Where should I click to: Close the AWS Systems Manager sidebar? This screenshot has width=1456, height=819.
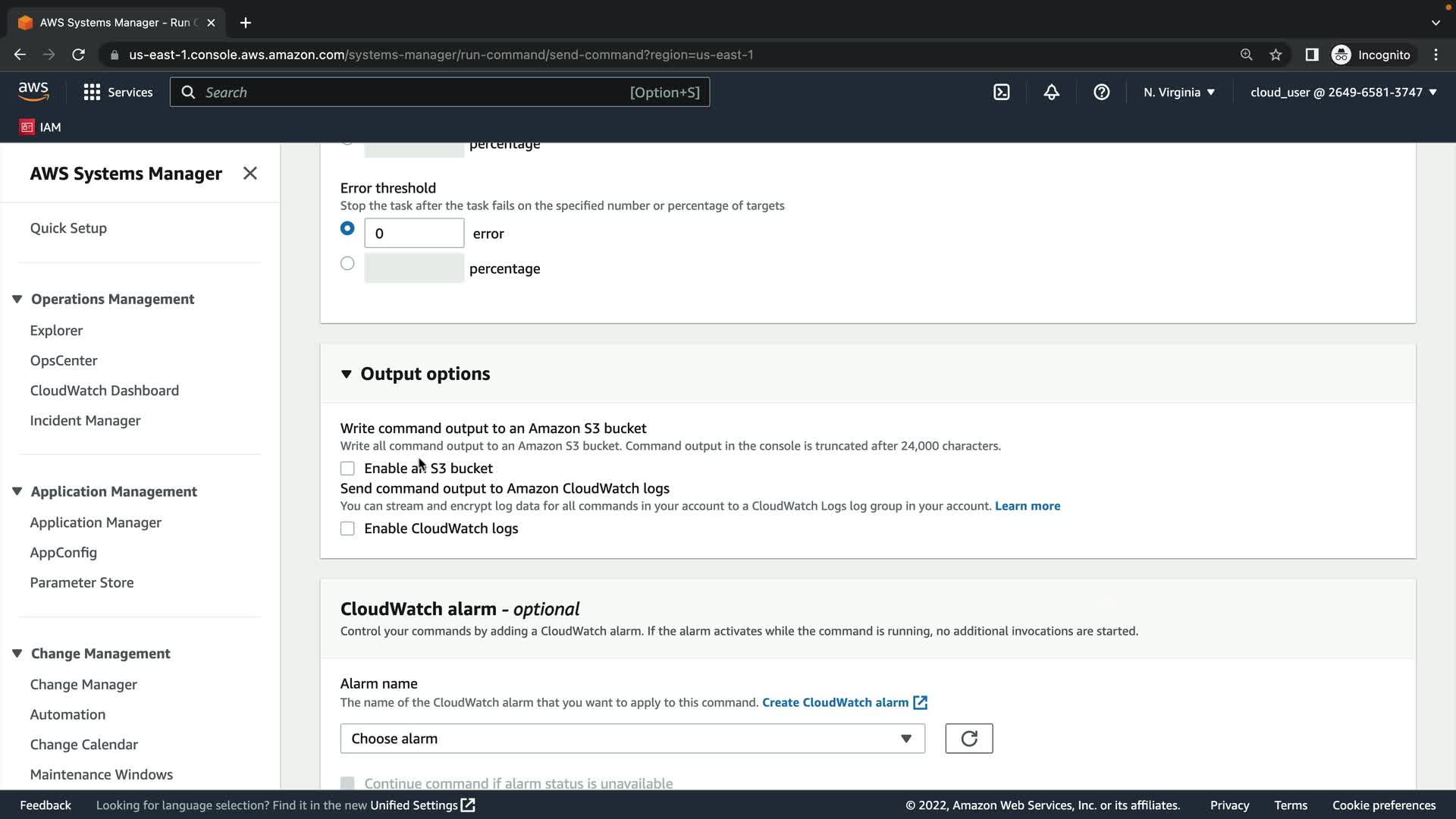pyautogui.click(x=249, y=173)
